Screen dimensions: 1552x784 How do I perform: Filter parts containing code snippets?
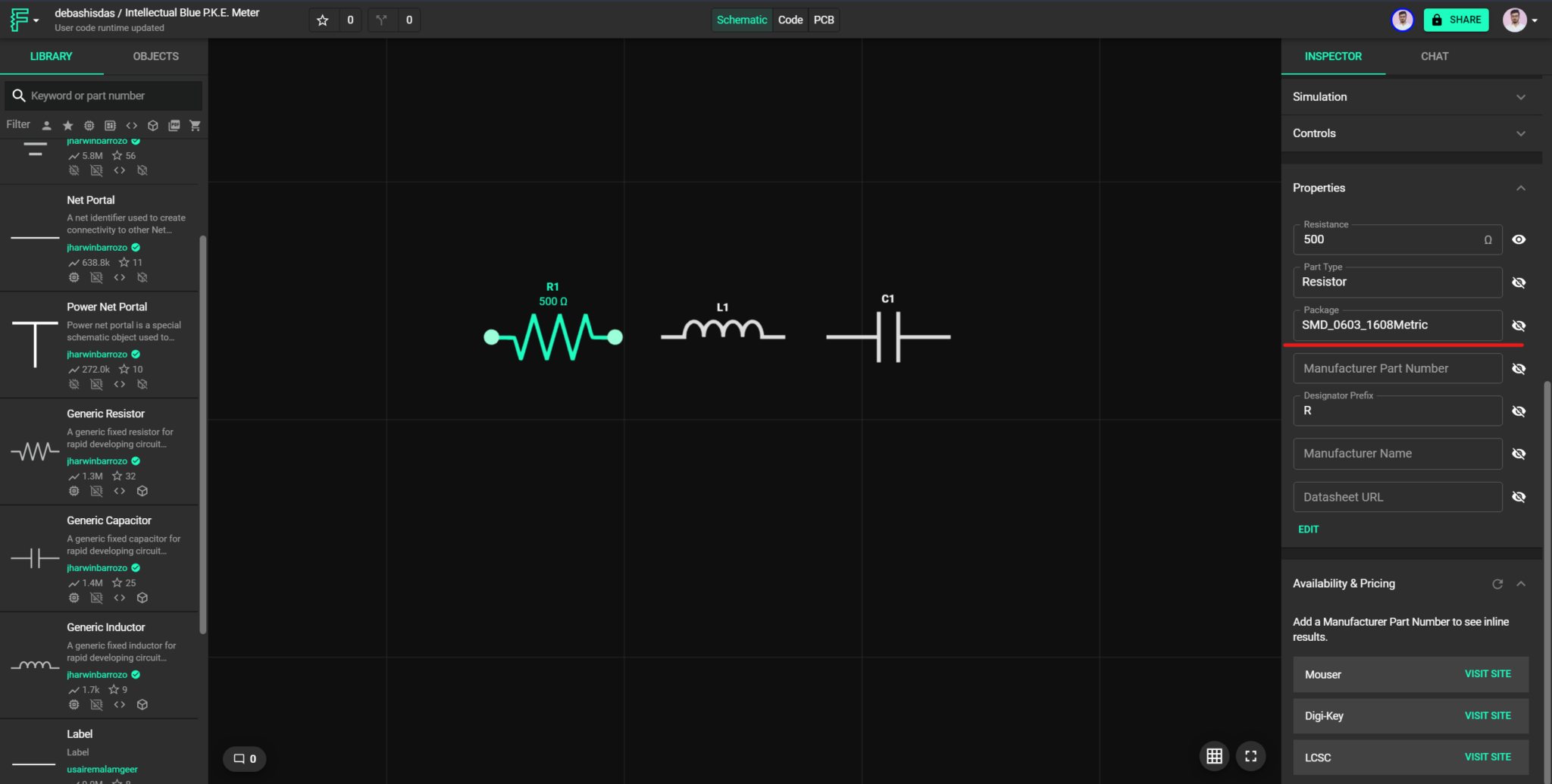132,125
